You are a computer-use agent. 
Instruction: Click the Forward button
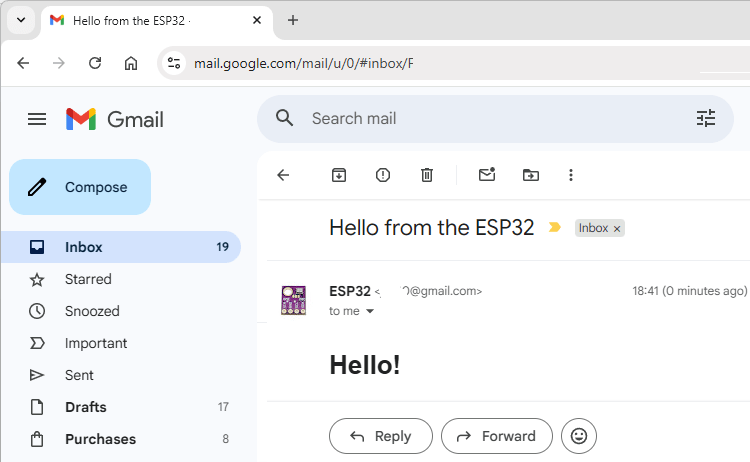click(496, 436)
